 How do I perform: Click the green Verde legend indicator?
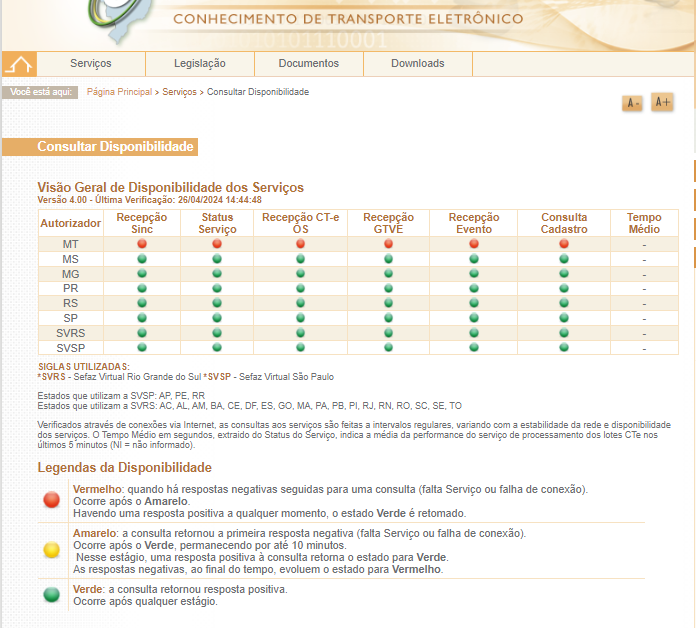click(x=51, y=595)
